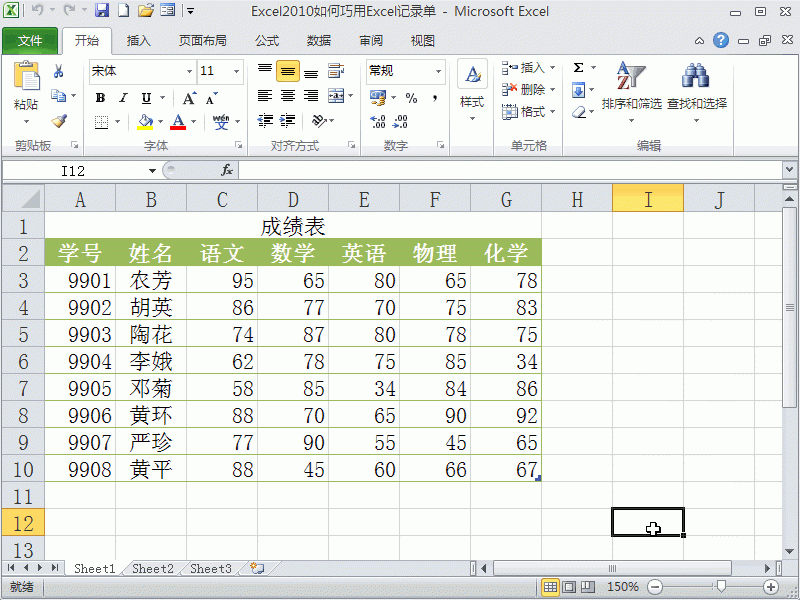Toggle bold formatting with the B icon
800x600 pixels.
(100, 97)
